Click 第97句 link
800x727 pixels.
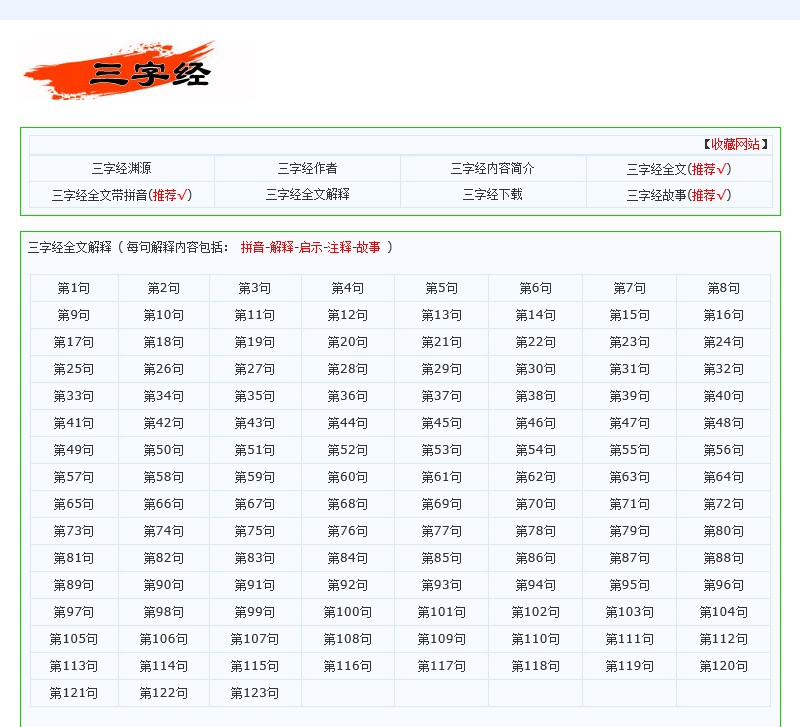[73, 613]
